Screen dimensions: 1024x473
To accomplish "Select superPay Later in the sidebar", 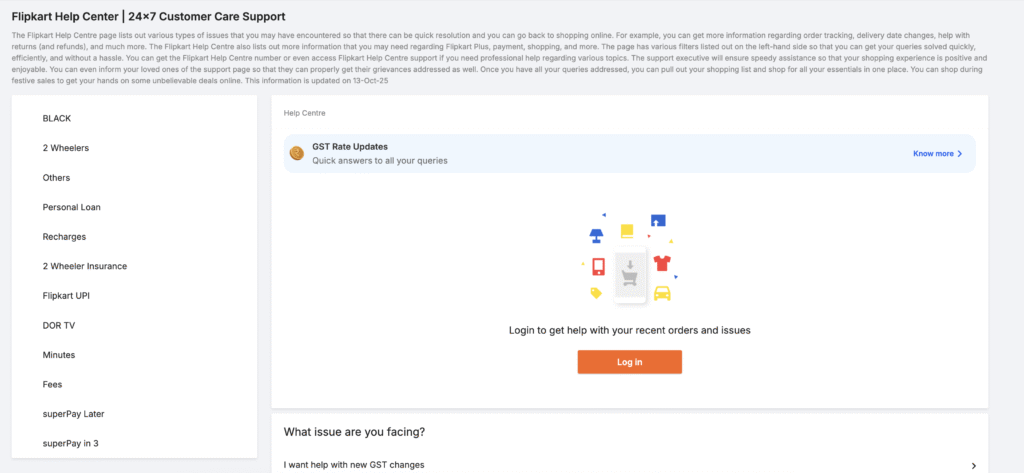I will pos(73,414).
